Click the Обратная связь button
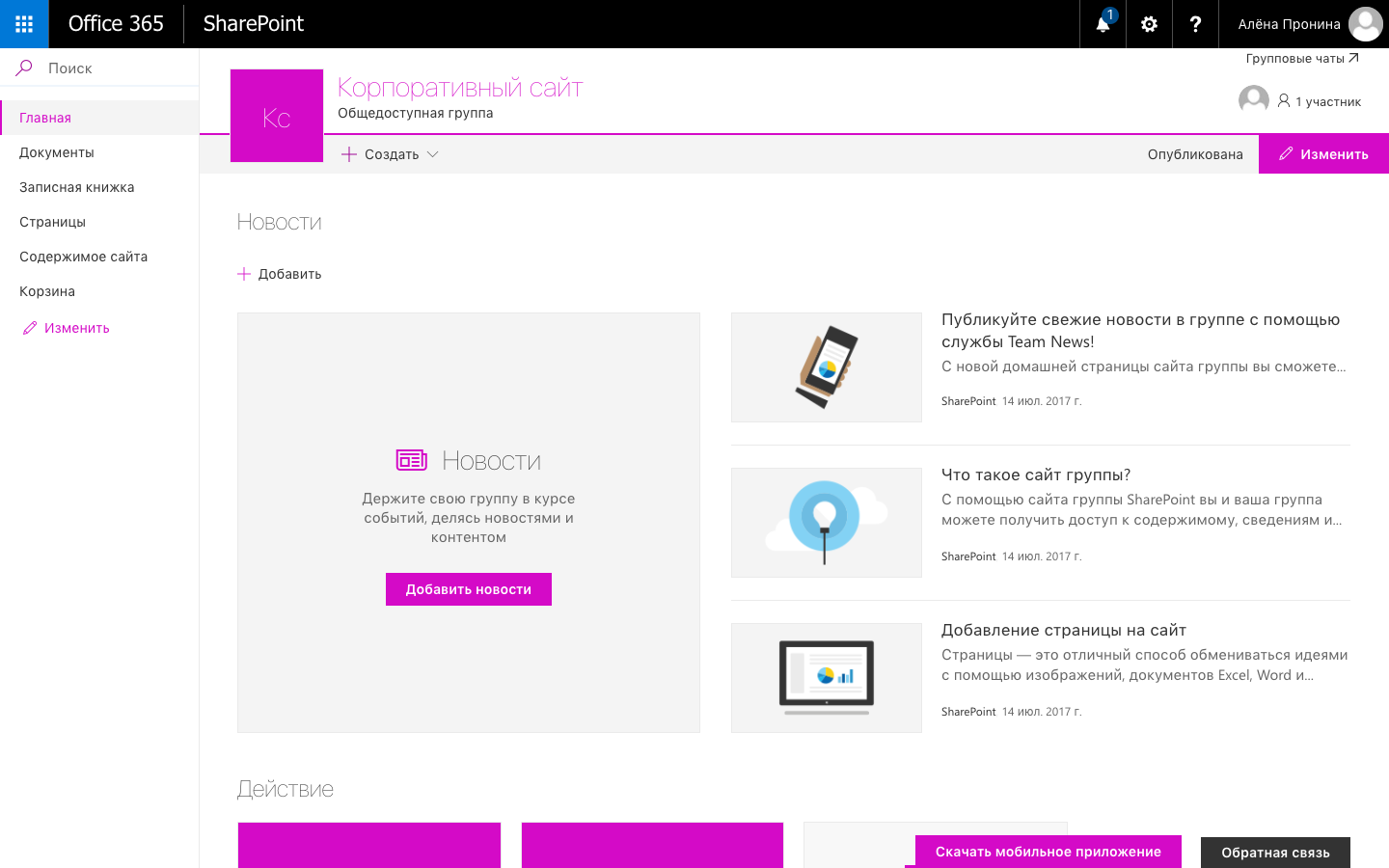The height and width of the screenshot is (868, 1389). tap(1275, 853)
